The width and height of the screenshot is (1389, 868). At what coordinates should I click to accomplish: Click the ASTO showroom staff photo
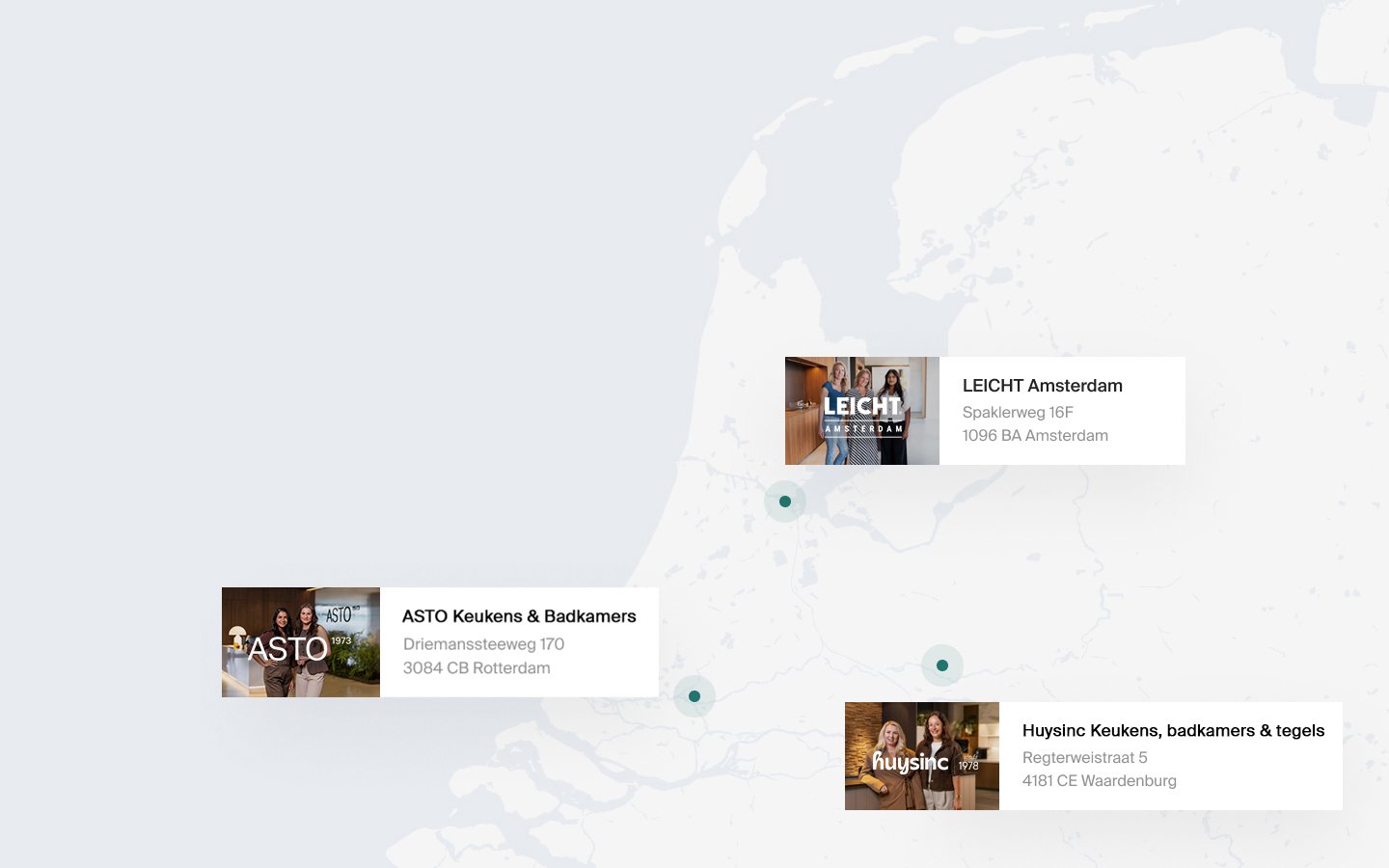pyautogui.click(x=300, y=641)
